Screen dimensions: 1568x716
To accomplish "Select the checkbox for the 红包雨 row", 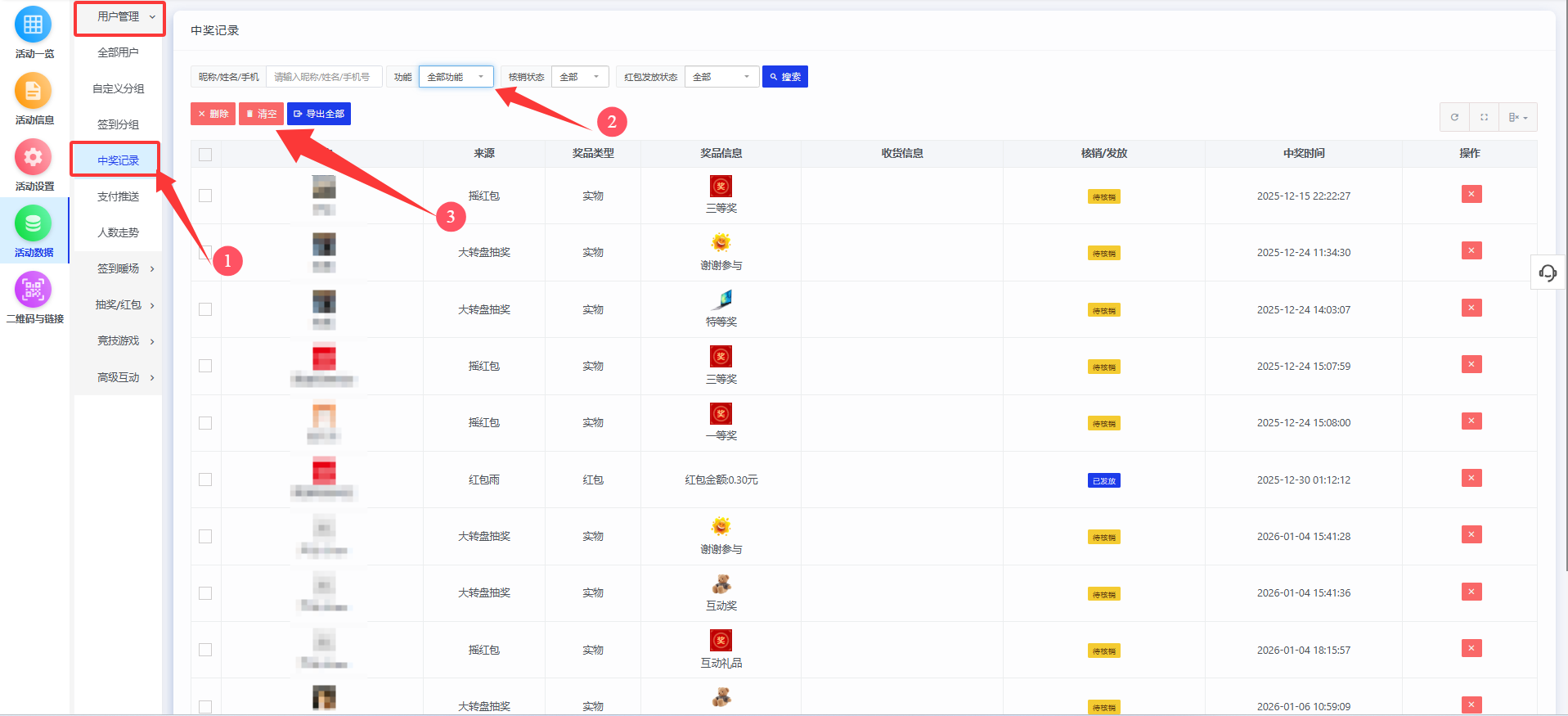I will click(205, 480).
